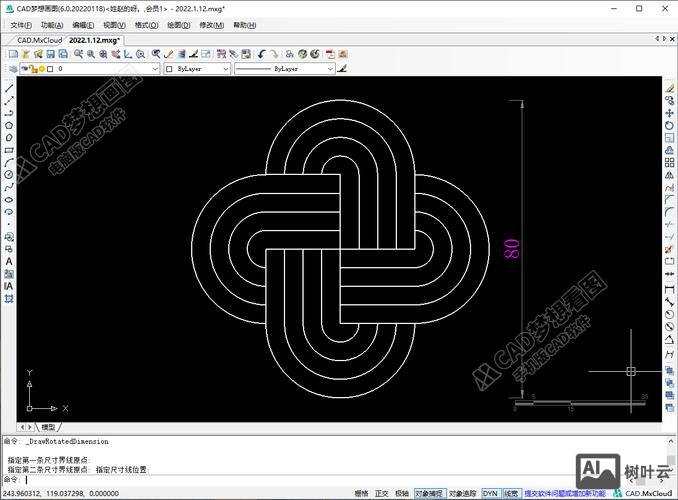Toggle 对象捕捉 object snap
The height and width of the screenshot is (500, 678).
(428, 493)
